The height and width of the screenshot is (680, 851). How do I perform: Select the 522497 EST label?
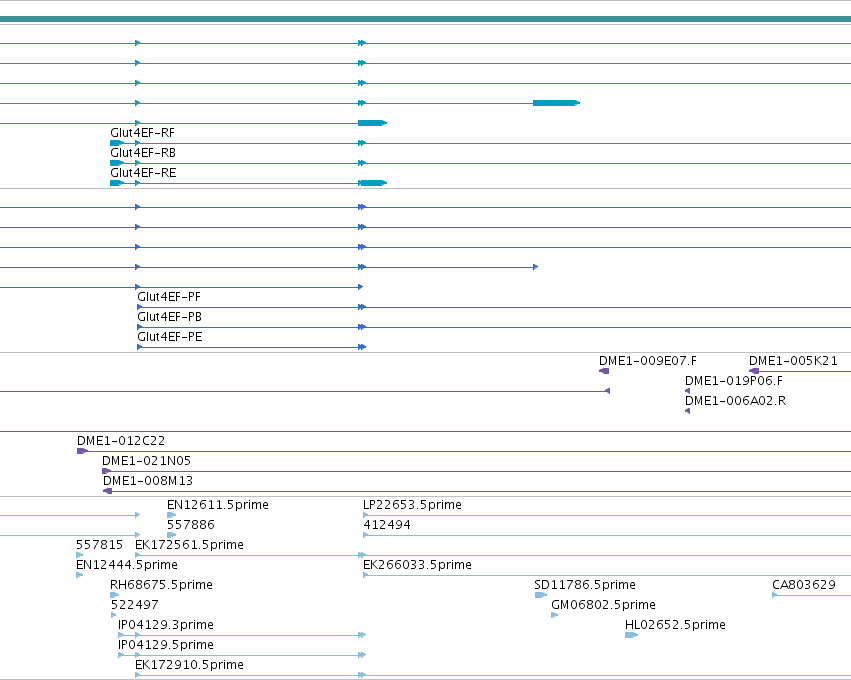click(135, 606)
